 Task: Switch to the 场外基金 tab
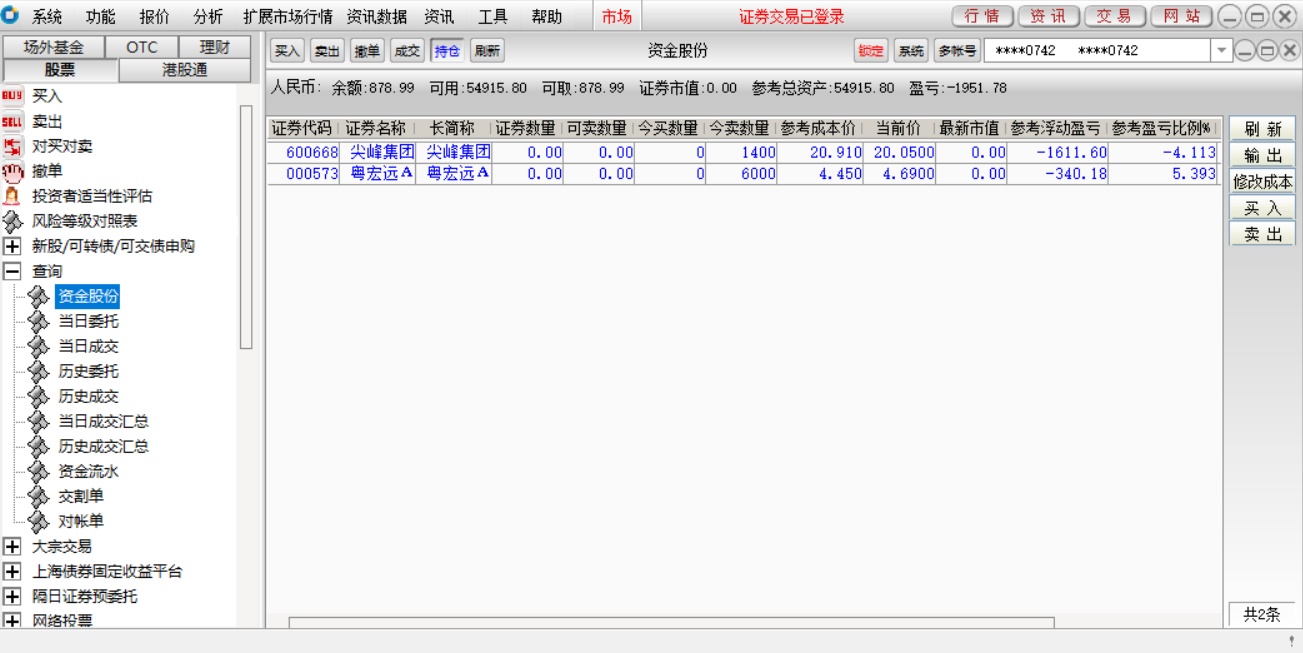54,47
